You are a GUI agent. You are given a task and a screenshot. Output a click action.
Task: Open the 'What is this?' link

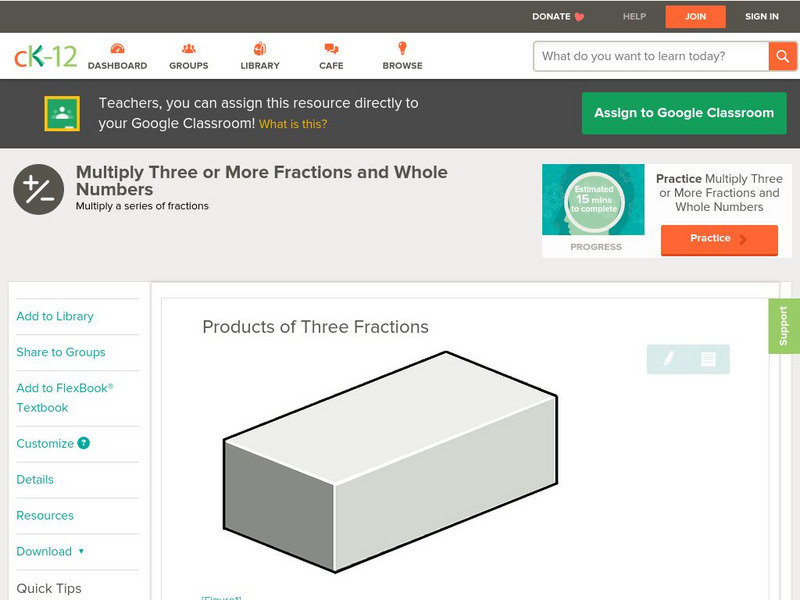point(293,124)
